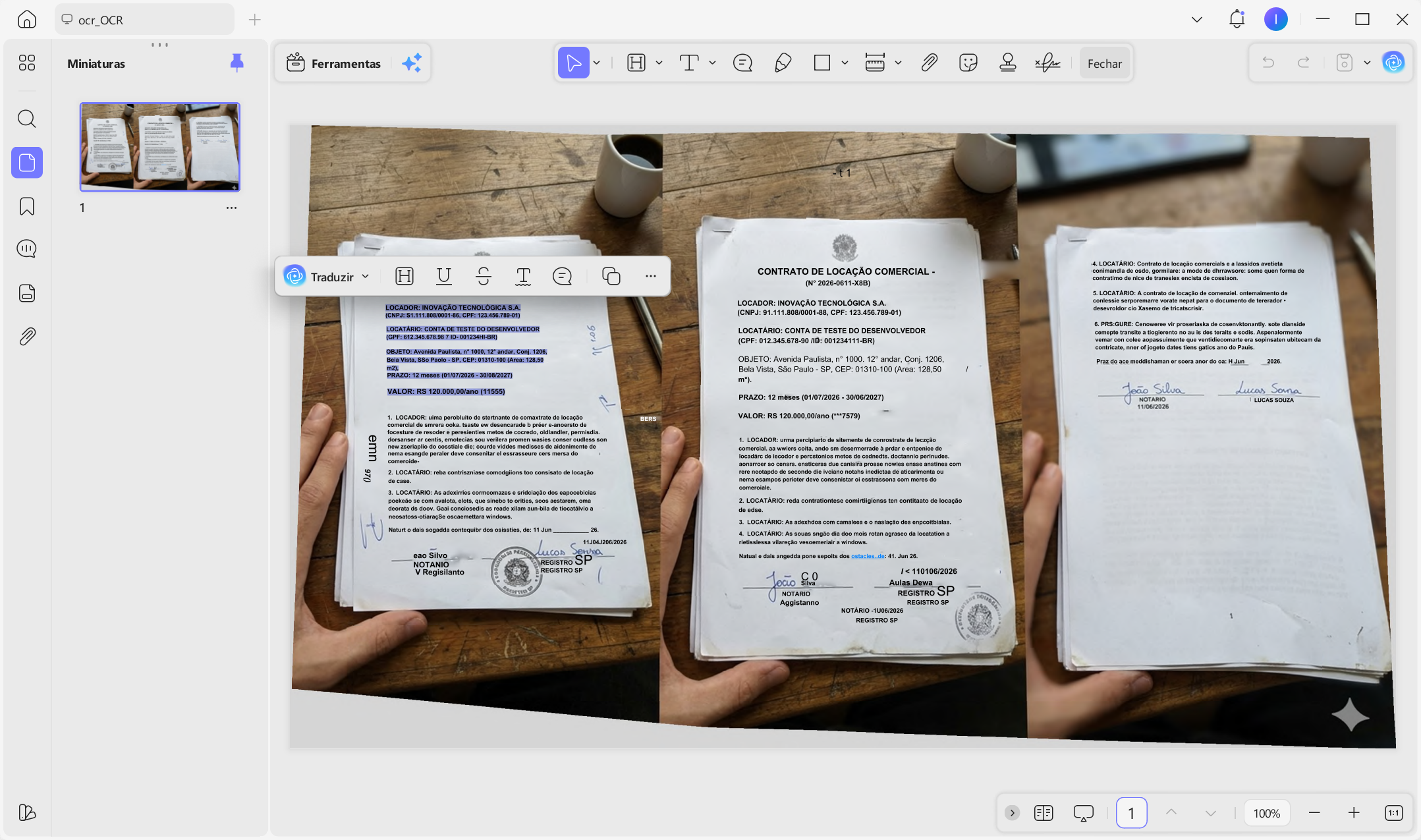Expand the selection tool dropdown arrow

click(597, 63)
